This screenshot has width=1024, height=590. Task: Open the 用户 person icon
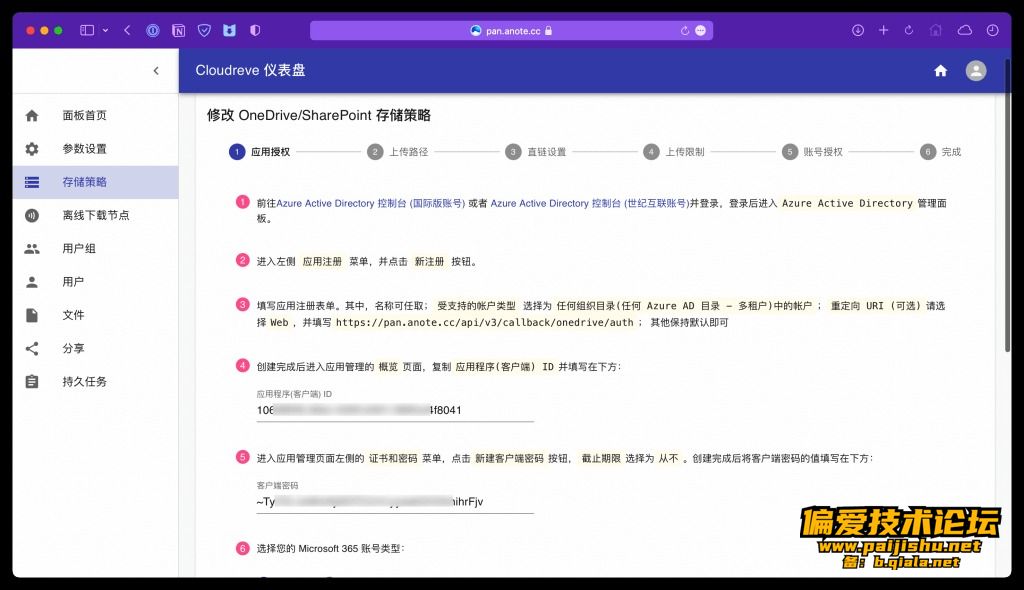(31, 282)
